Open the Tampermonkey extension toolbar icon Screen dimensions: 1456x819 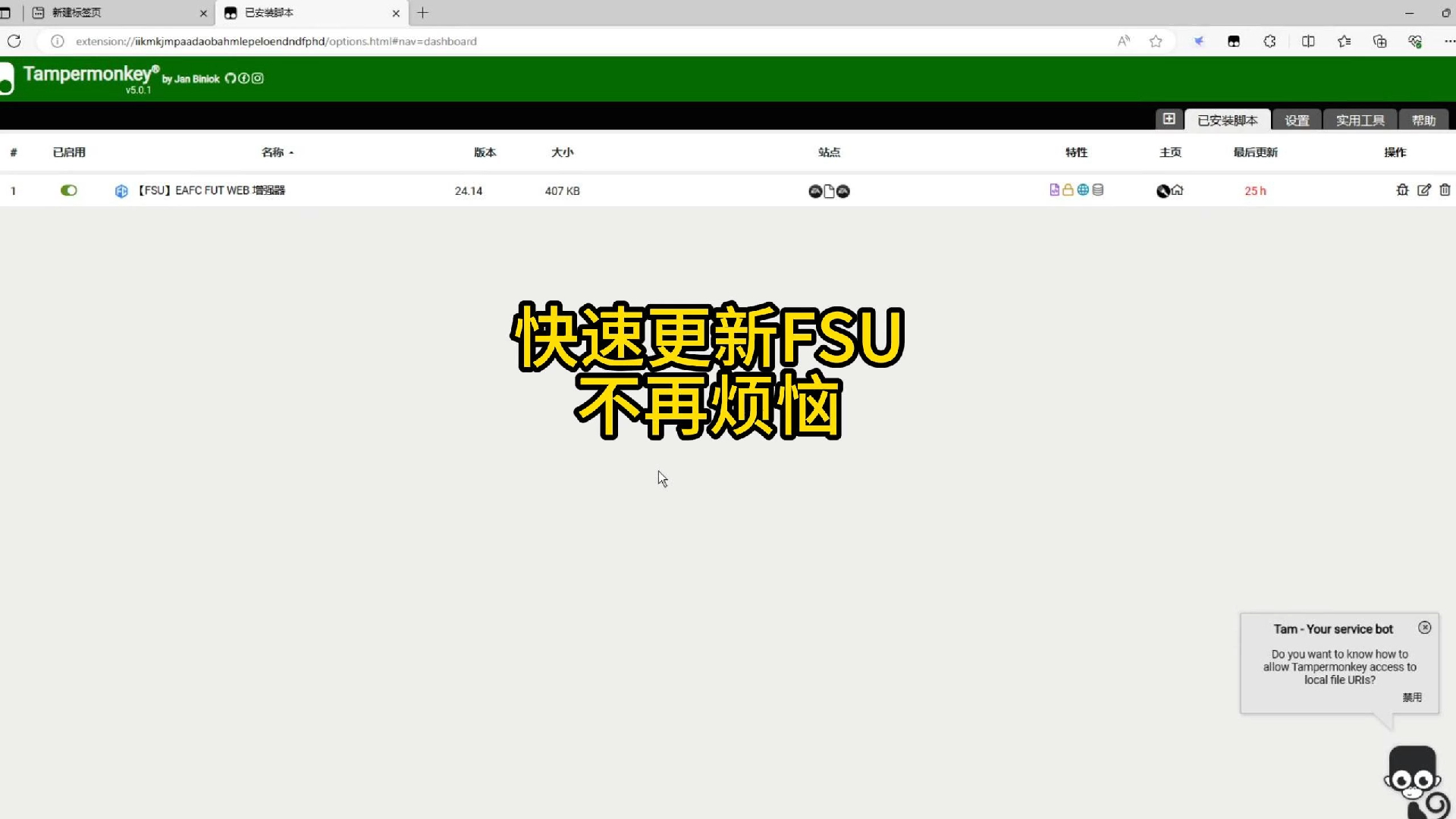point(1234,41)
